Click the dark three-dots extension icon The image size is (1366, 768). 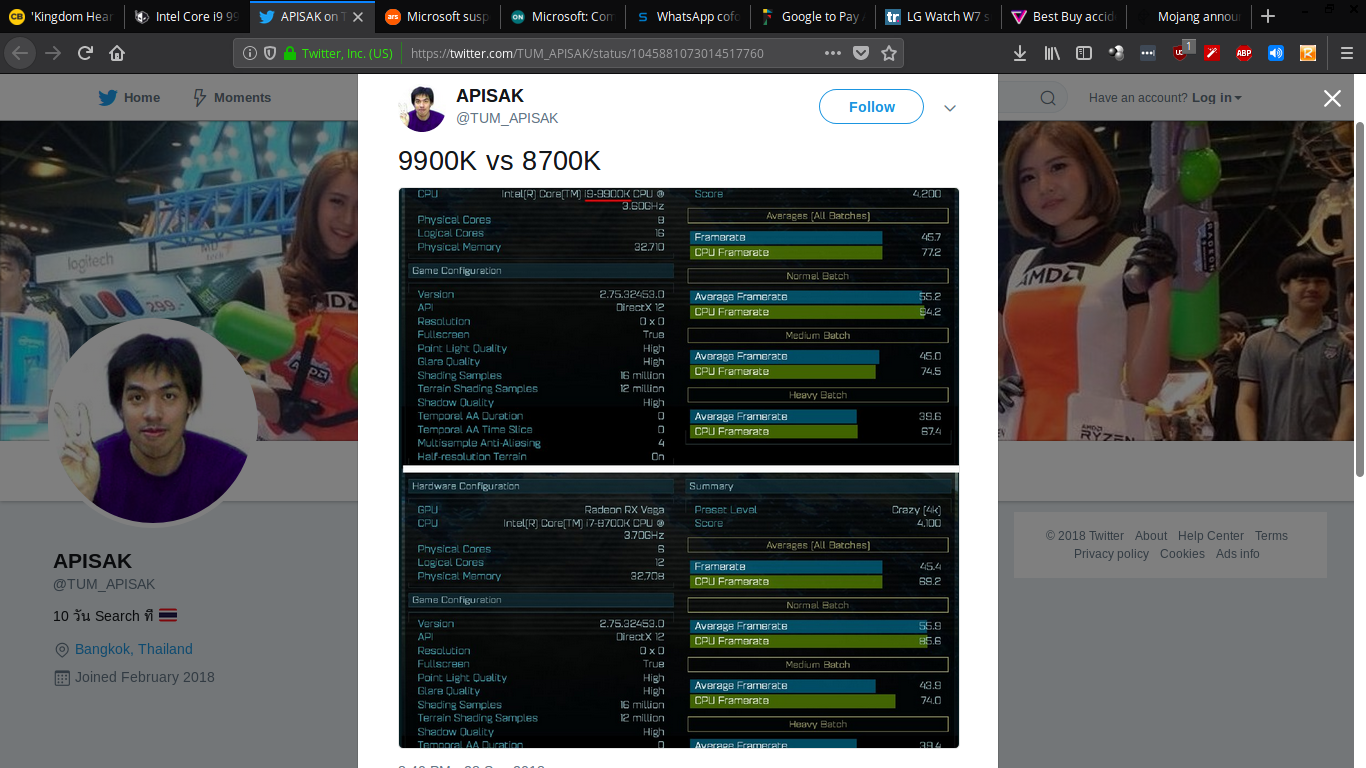1148,53
